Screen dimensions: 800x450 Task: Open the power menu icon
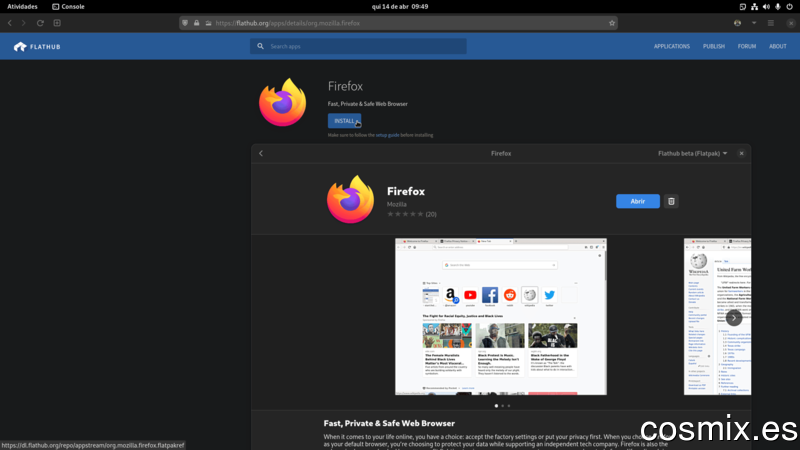[790, 7]
